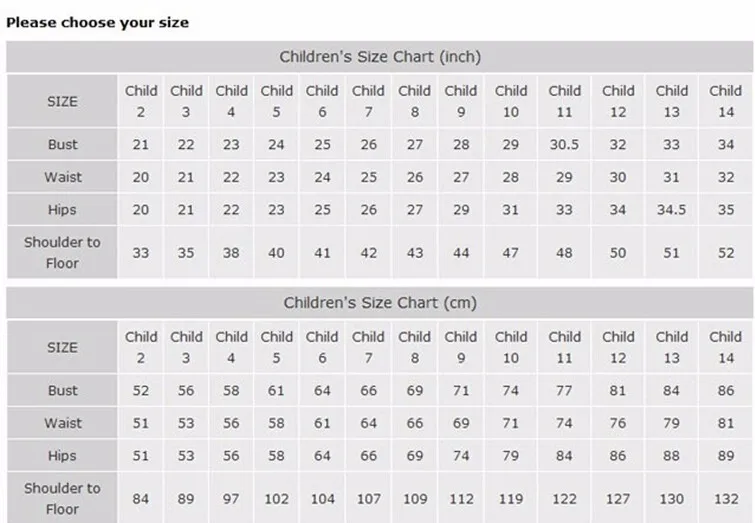Click the 102 value under Child 5

click(x=276, y=499)
